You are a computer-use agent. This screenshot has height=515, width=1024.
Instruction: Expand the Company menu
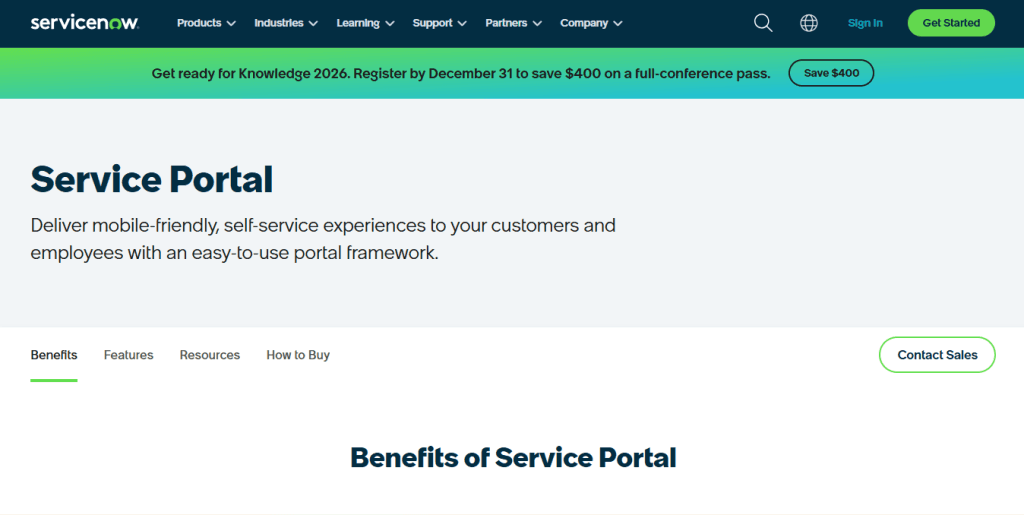(591, 23)
